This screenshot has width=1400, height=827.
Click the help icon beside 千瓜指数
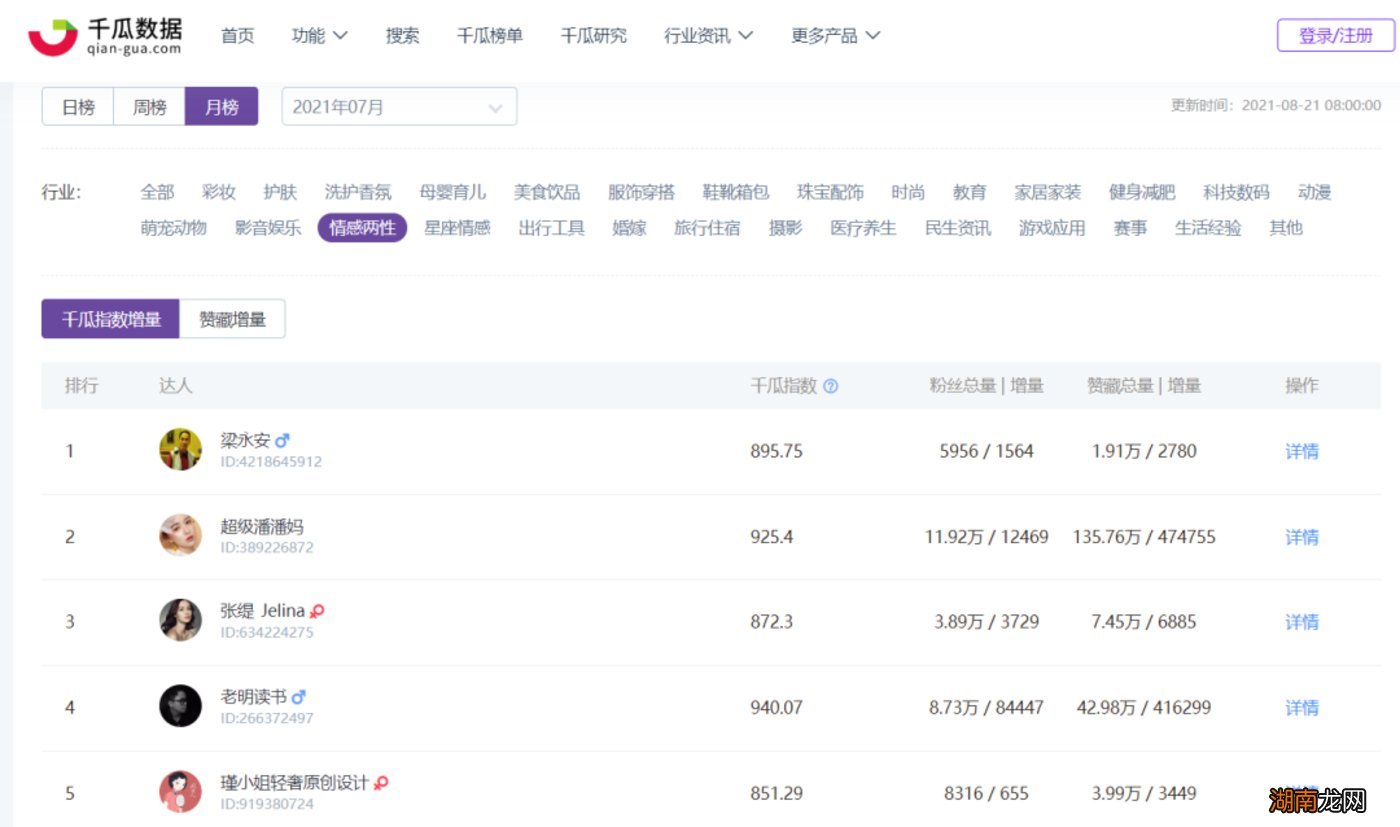click(x=830, y=386)
